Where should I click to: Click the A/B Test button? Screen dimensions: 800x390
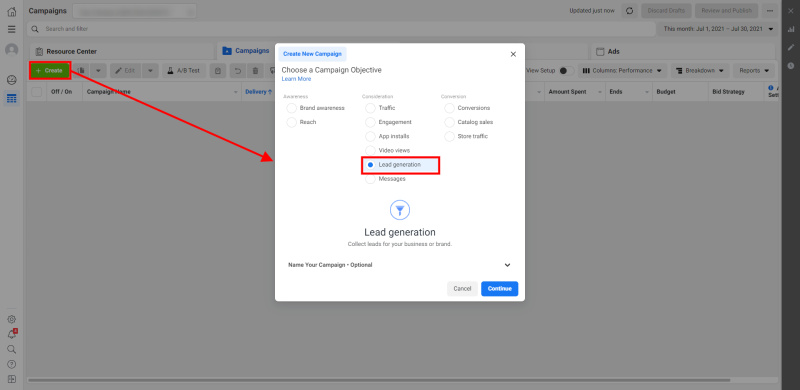[184, 70]
